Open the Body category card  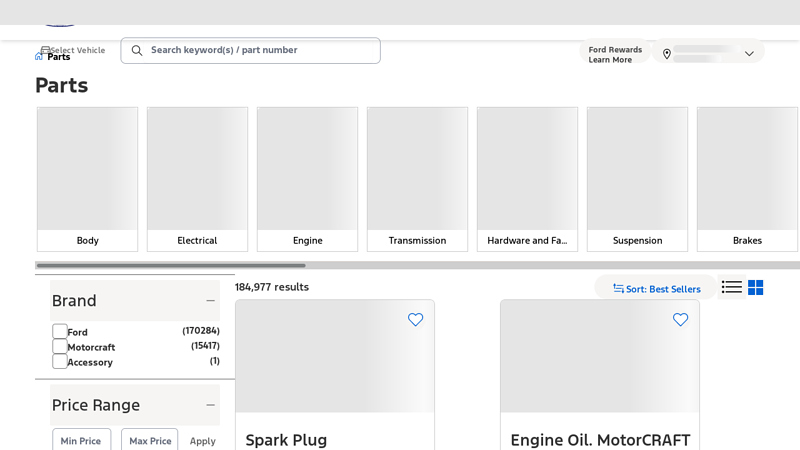point(87,179)
